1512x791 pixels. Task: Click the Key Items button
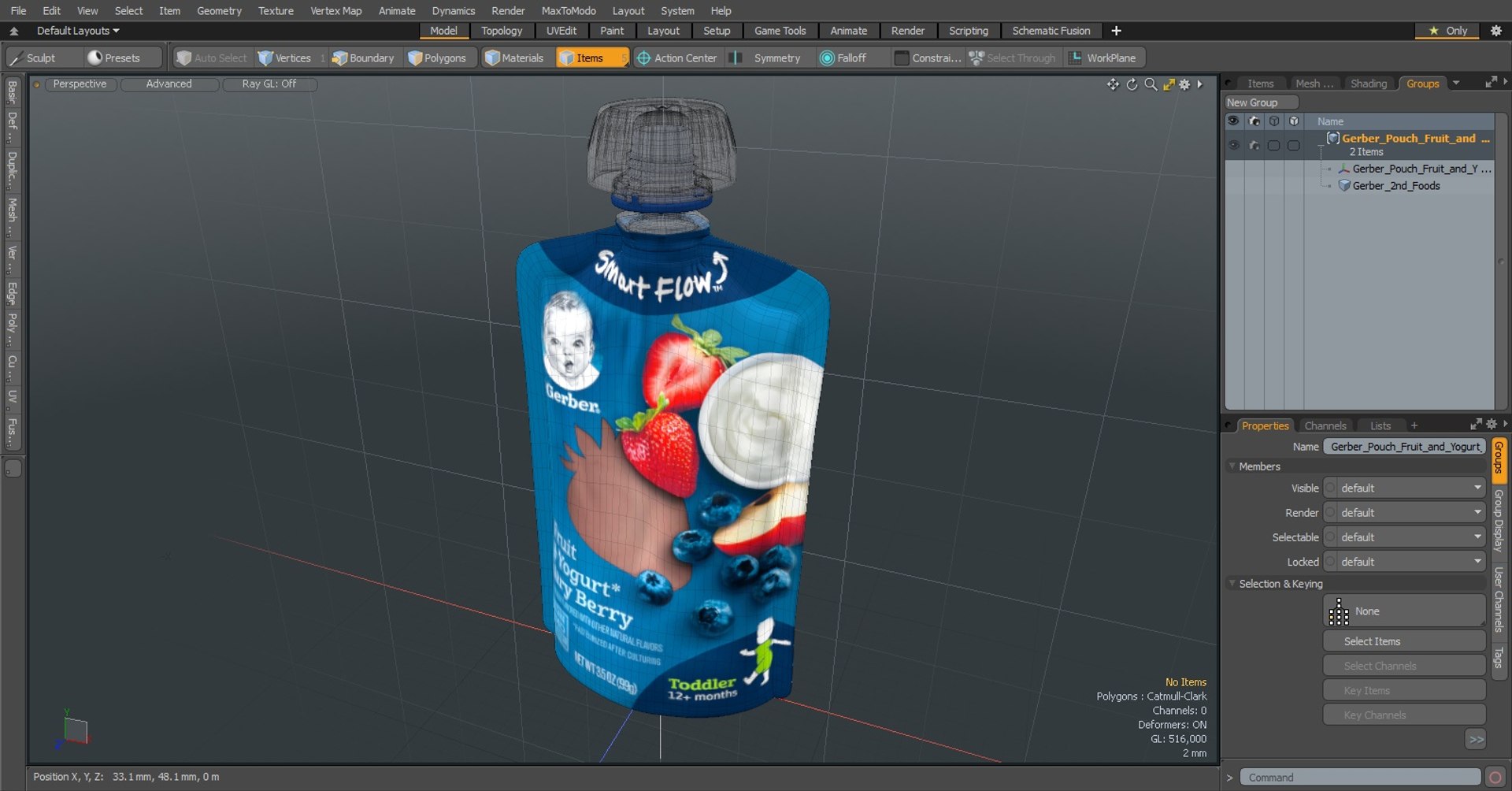coord(1404,690)
